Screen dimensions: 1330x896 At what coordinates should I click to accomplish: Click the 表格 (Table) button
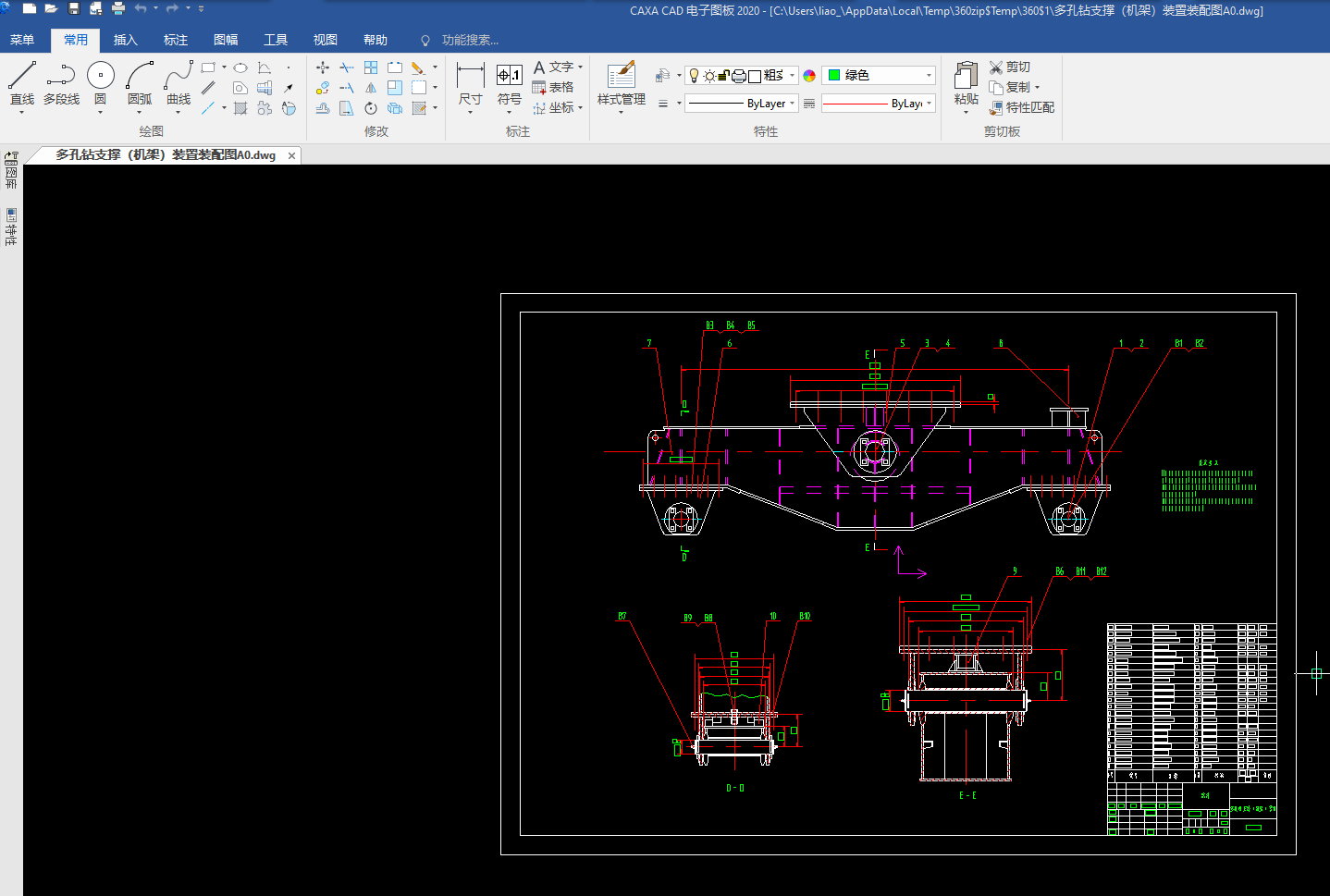pos(553,88)
